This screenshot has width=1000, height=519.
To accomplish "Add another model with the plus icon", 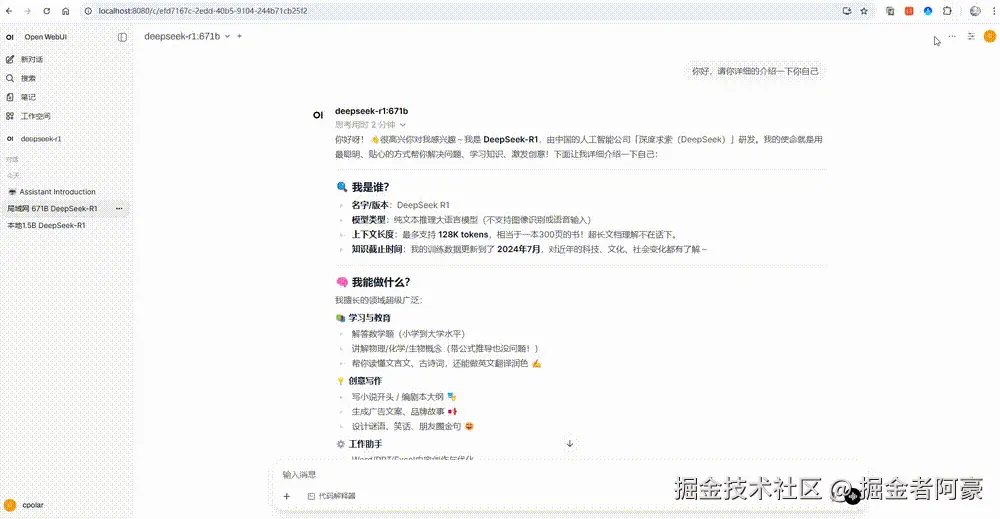I will [240, 36].
